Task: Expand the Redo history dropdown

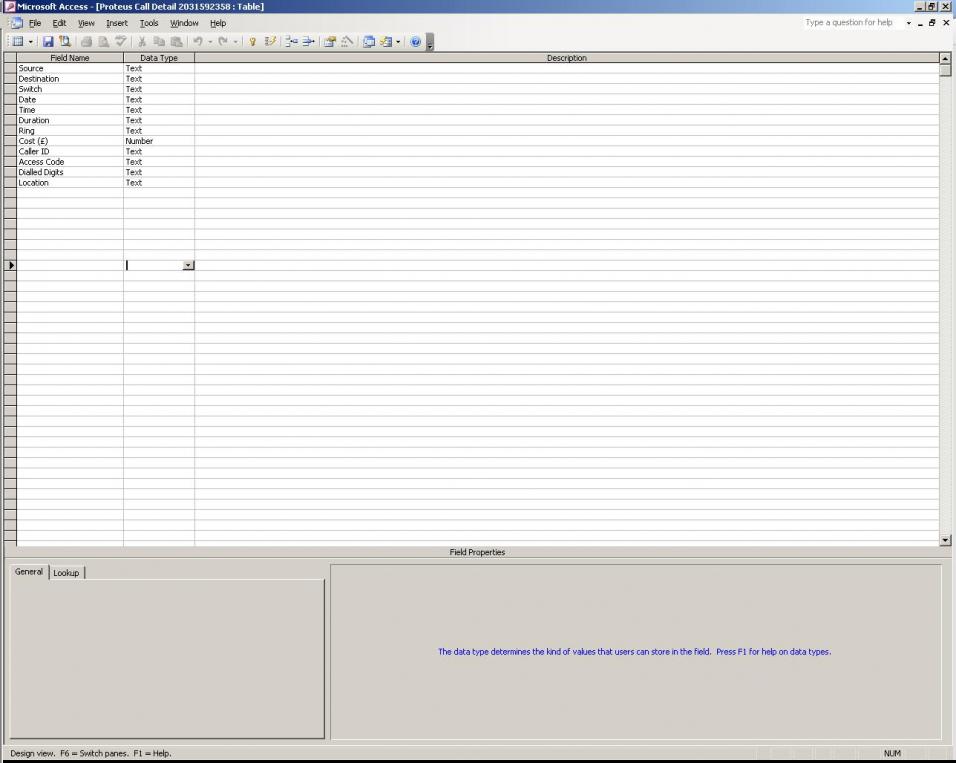Action: pyautogui.click(x=235, y=41)
